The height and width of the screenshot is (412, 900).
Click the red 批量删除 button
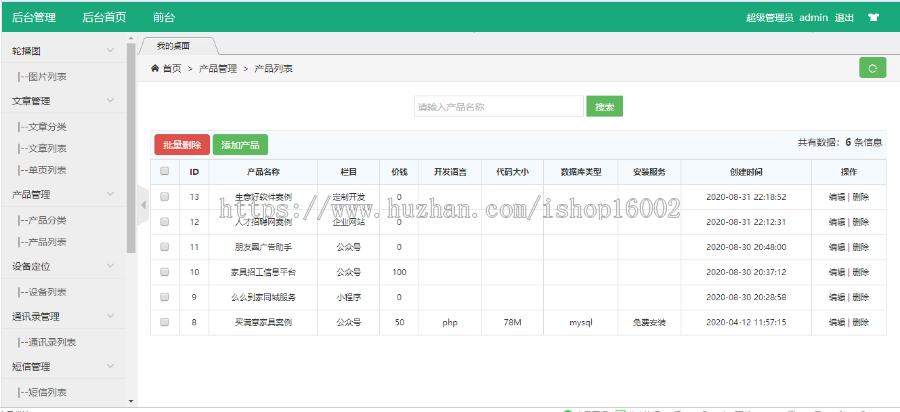[x=182, y=145]
